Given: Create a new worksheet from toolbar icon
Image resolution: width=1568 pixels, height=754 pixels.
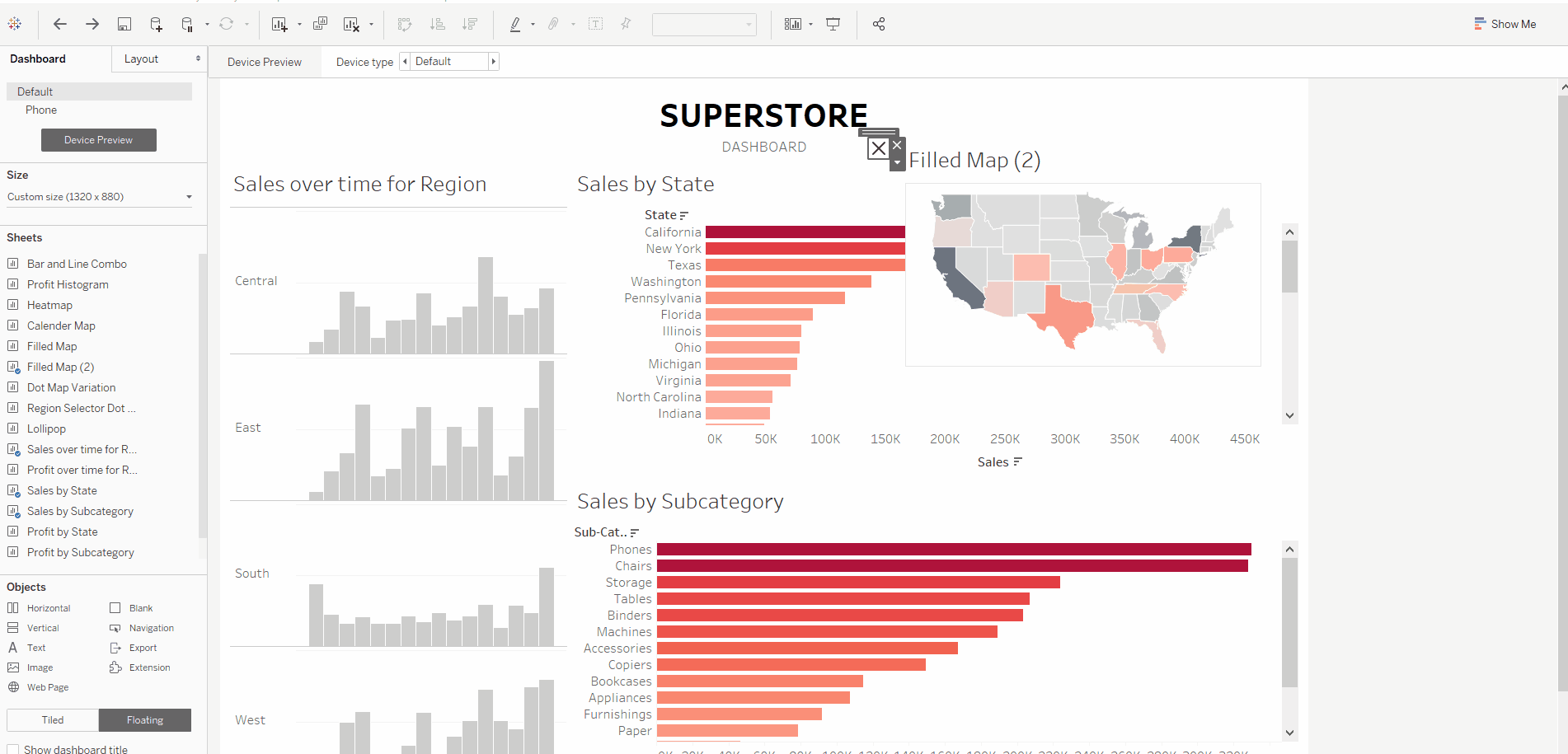Looking at the screenshot, I should pos(279,24).
